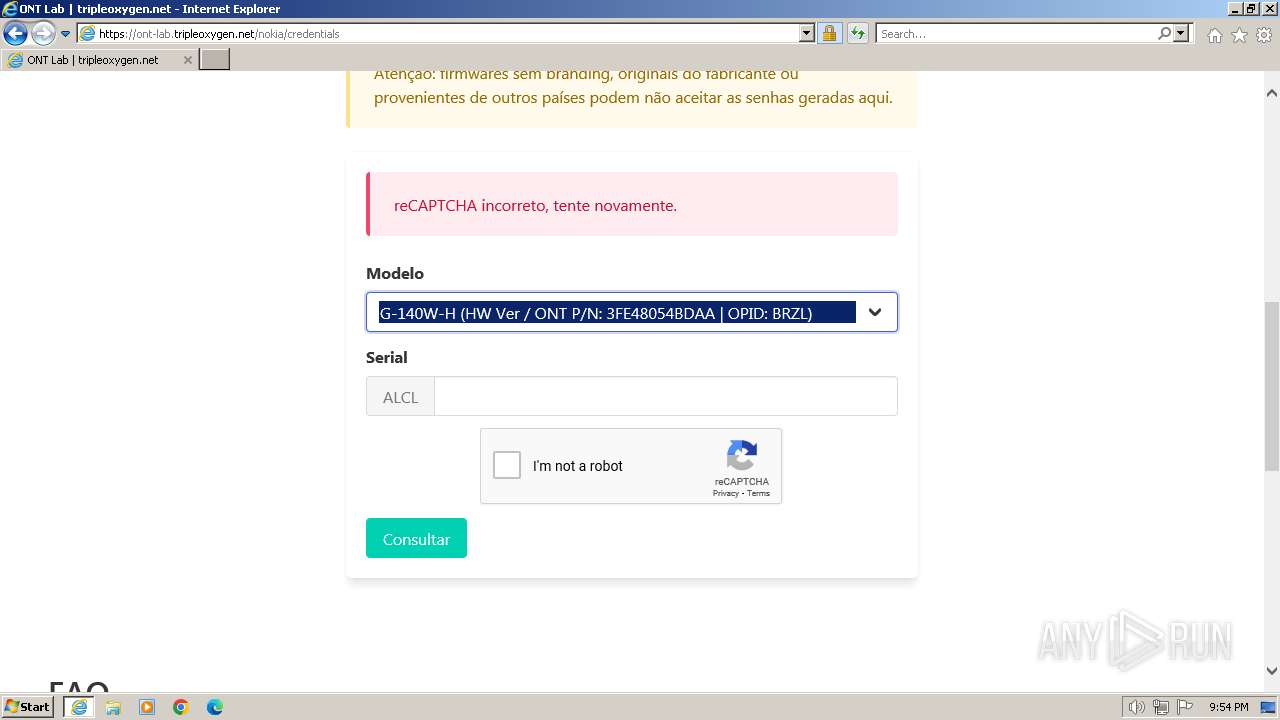Close the ONT Lab tab
Screen dimensions: 1280x720
pyautogui.click(x=187, y=60)
